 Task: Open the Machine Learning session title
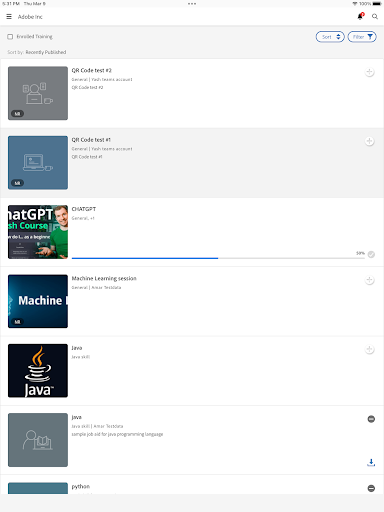point(104,278)
